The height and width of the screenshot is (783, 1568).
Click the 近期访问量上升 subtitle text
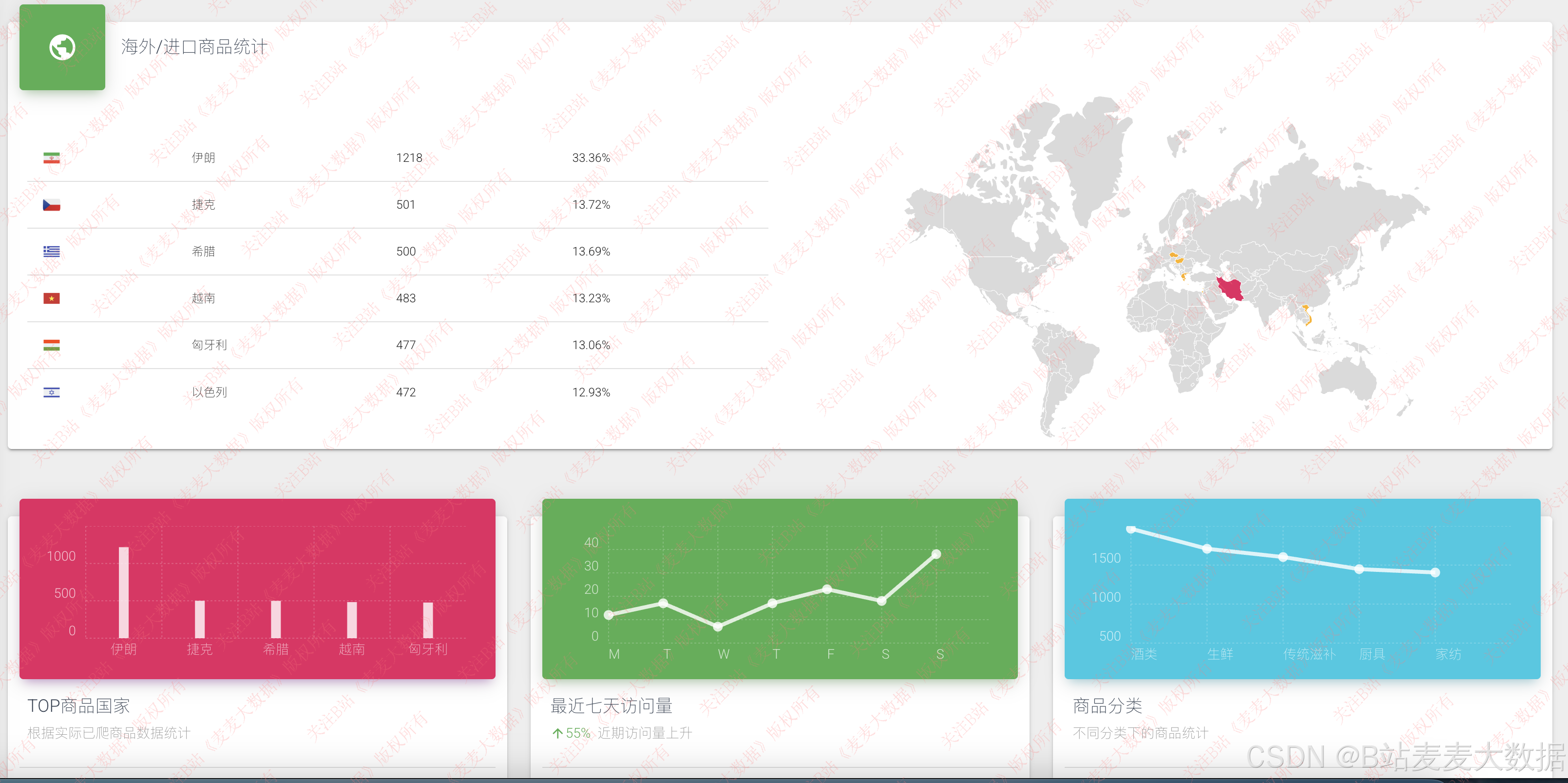point(645,733)
